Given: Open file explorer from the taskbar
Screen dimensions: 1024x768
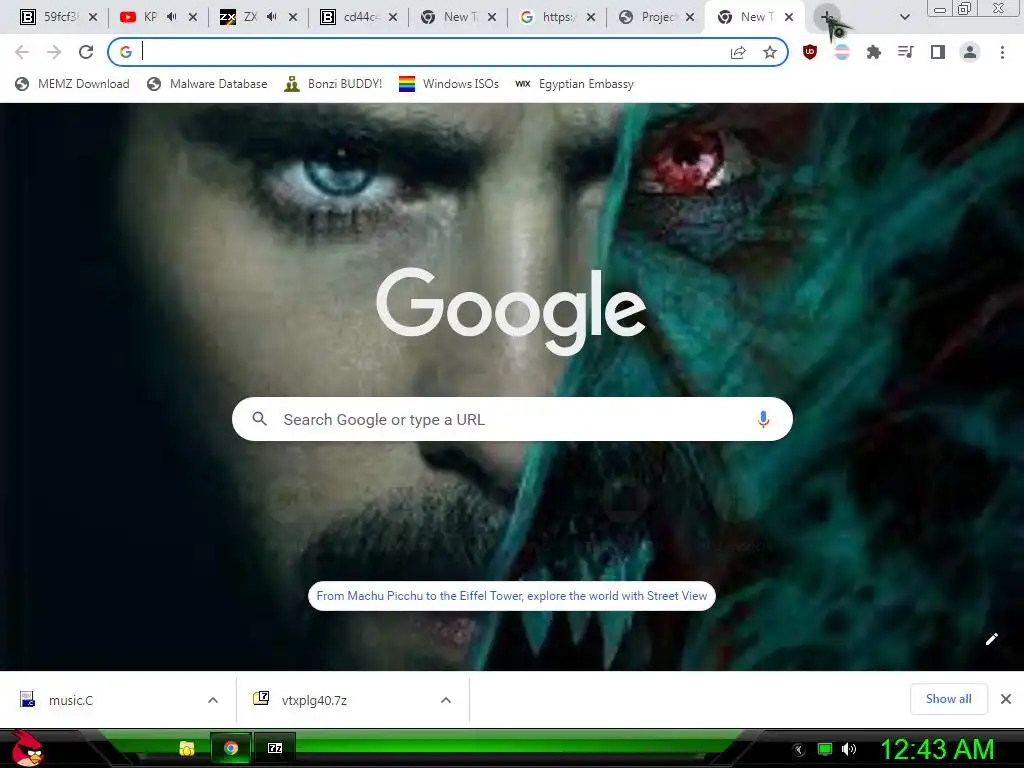Looking at the screenshot, I should click(x=187, y=748).
